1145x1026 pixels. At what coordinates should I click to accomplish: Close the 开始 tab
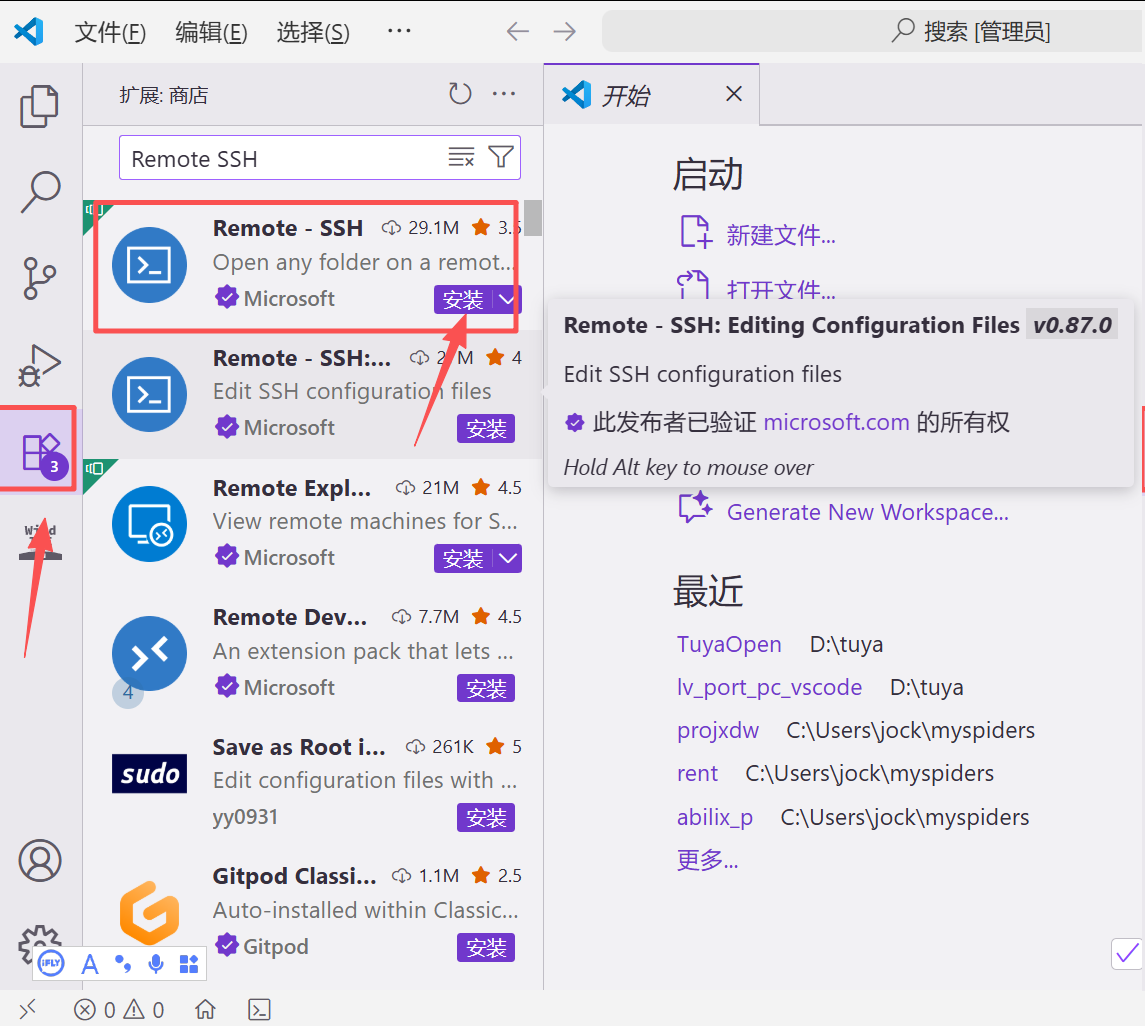click(x=734, y=93)
